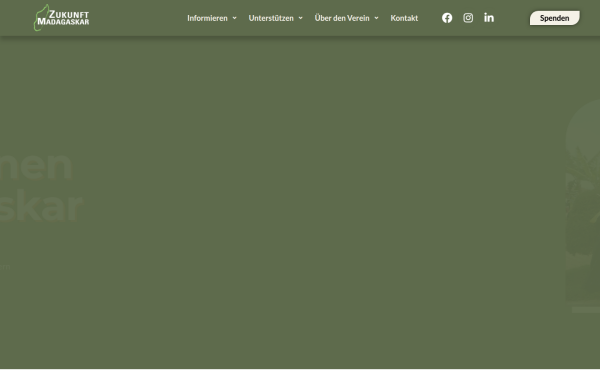Viewport: 600px width, 375px height.
Task: Open the LinkedIn profile icon
Action: 489,18
